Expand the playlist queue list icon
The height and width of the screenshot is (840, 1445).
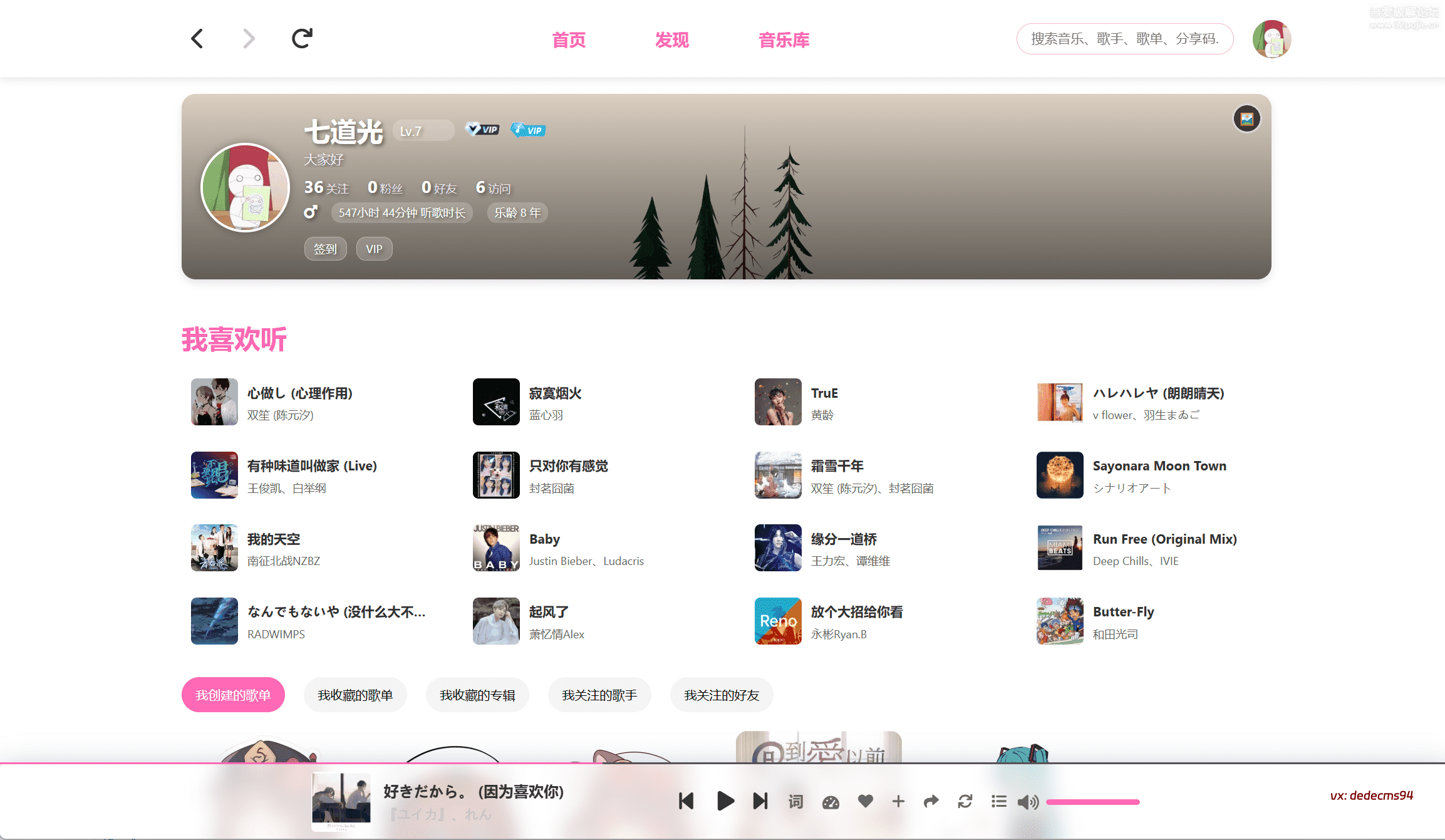pyautogui.click(x=998, y=801)
